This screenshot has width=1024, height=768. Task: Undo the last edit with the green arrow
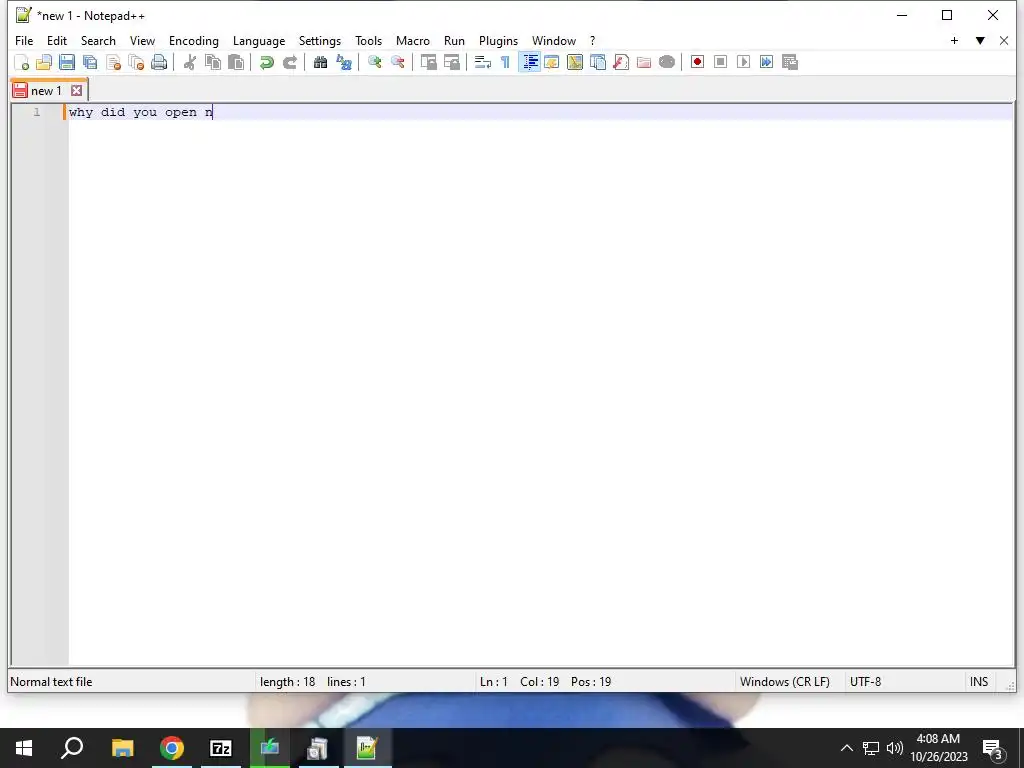[x=266, y=62]
